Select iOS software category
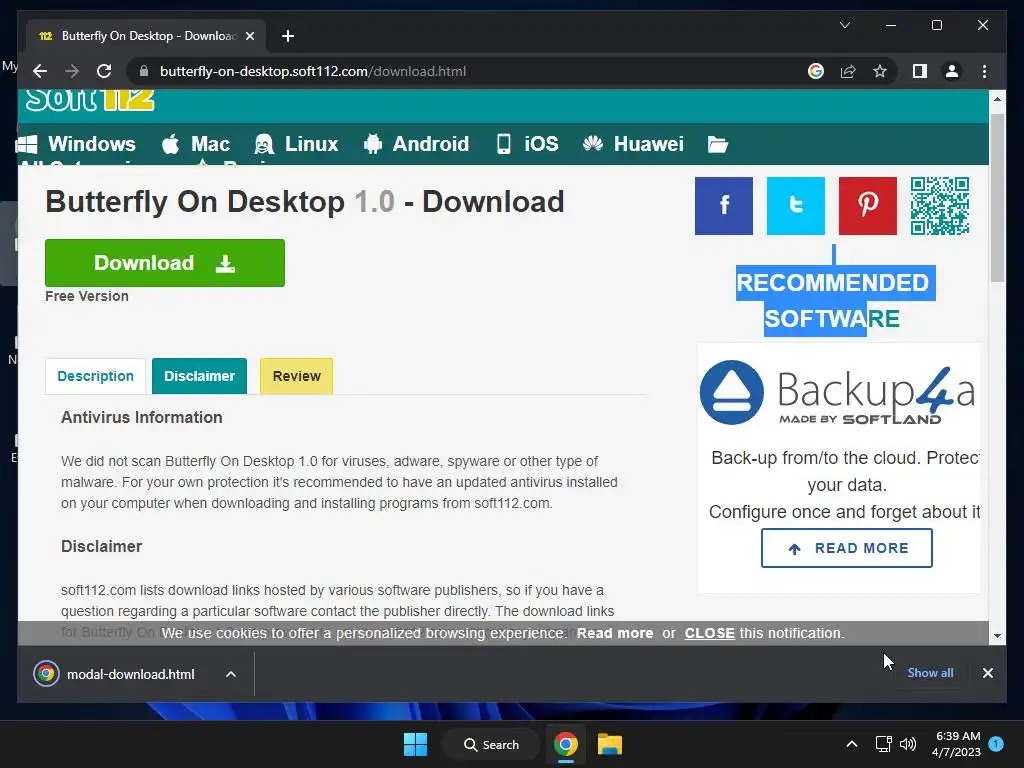 (x=528, y=144)
